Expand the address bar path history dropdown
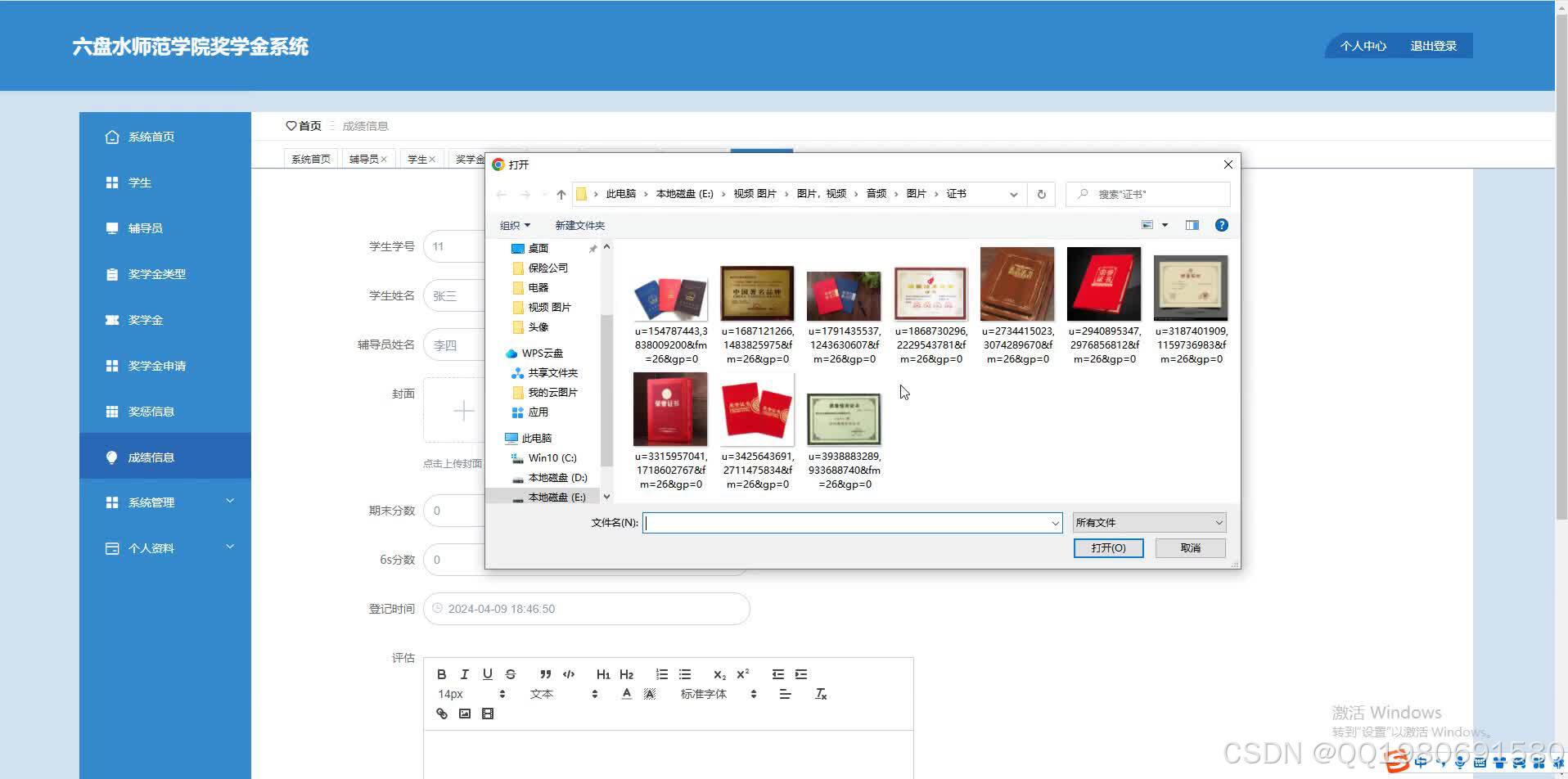The image size is (1568, 779). point(1013,194)
